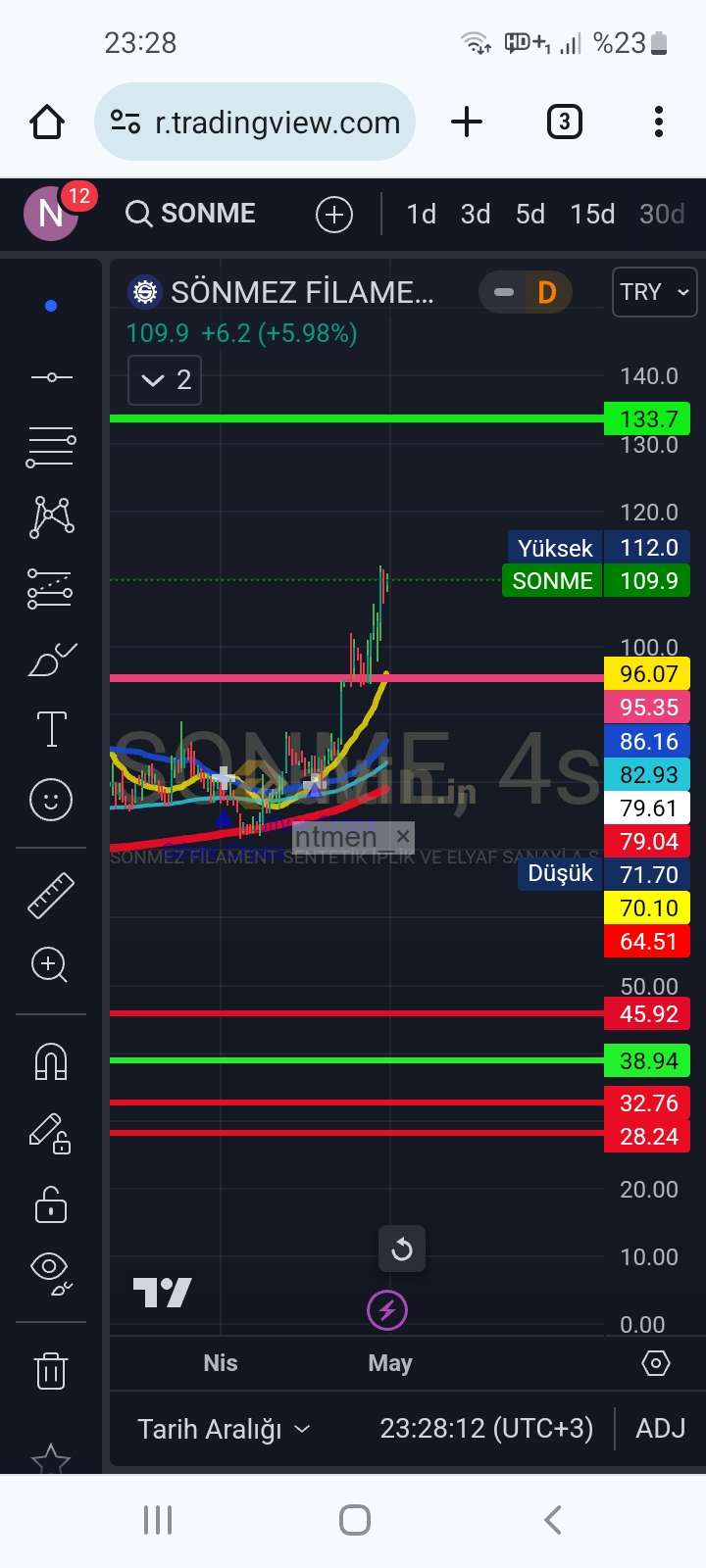The height and width of the screenshot is (1568, 706).
Task: Select the ruler measure tool
Action: [51, 895]
